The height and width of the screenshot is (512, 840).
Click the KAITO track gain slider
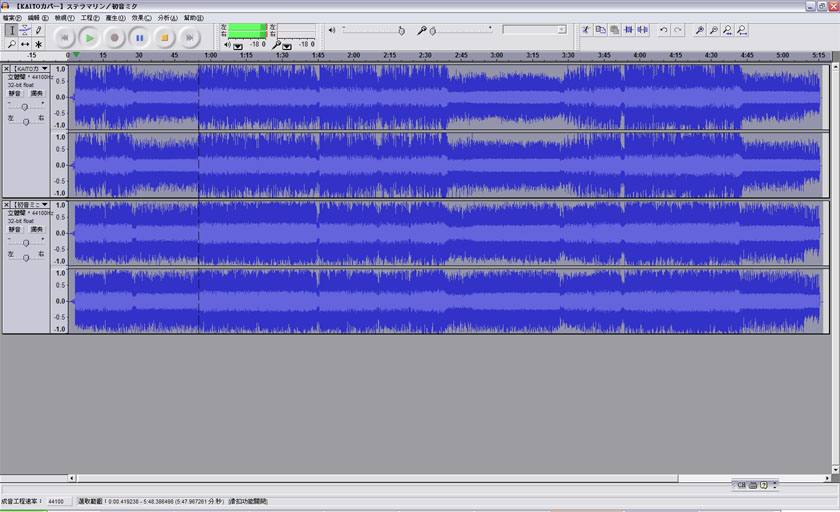pyautogui.click(x=25, y=107)
